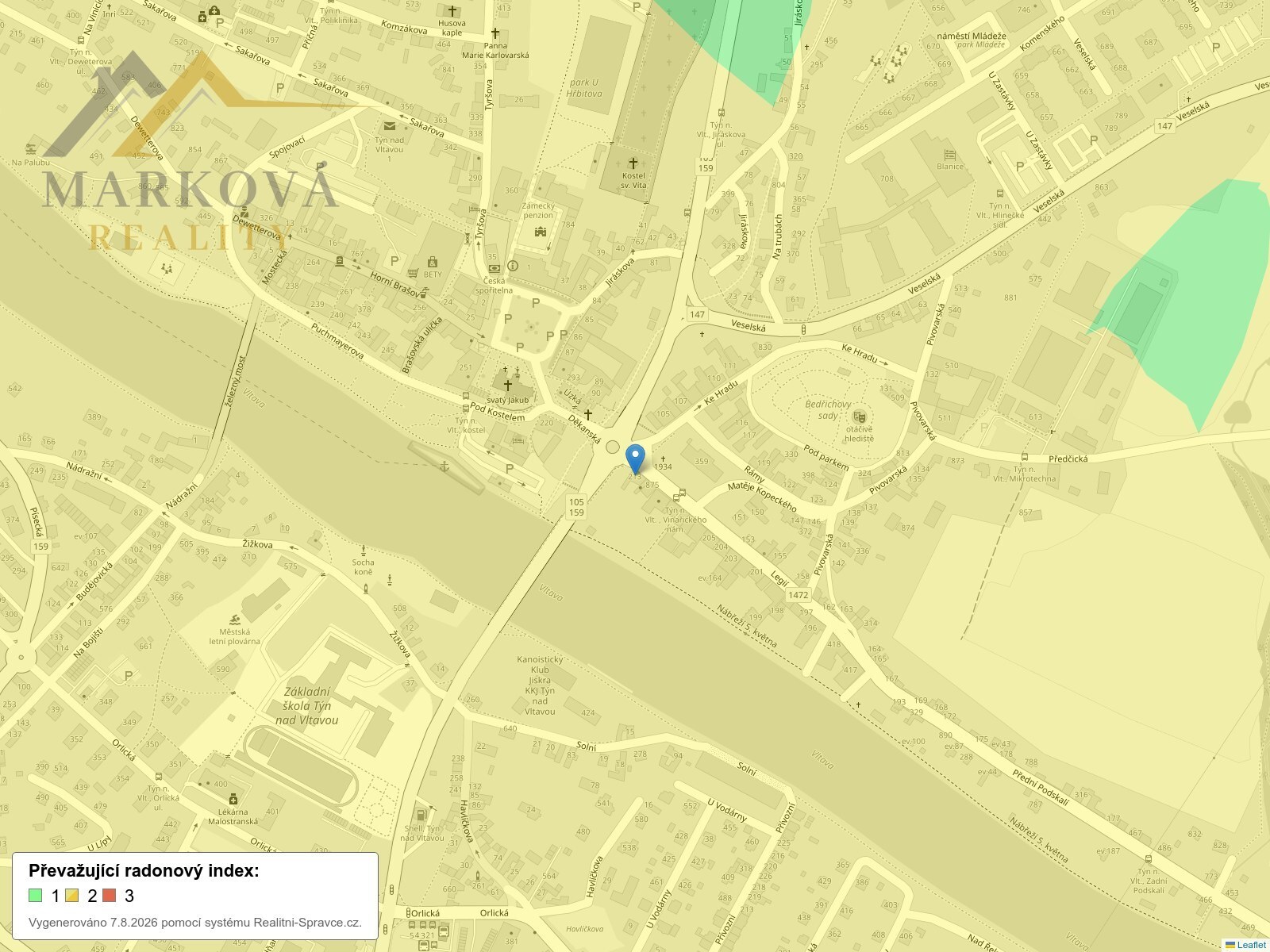The width and height of the screenshot is (1270, 952).
Task: Click the bus stop icon at Vinařického nám.
Action: 675,497
